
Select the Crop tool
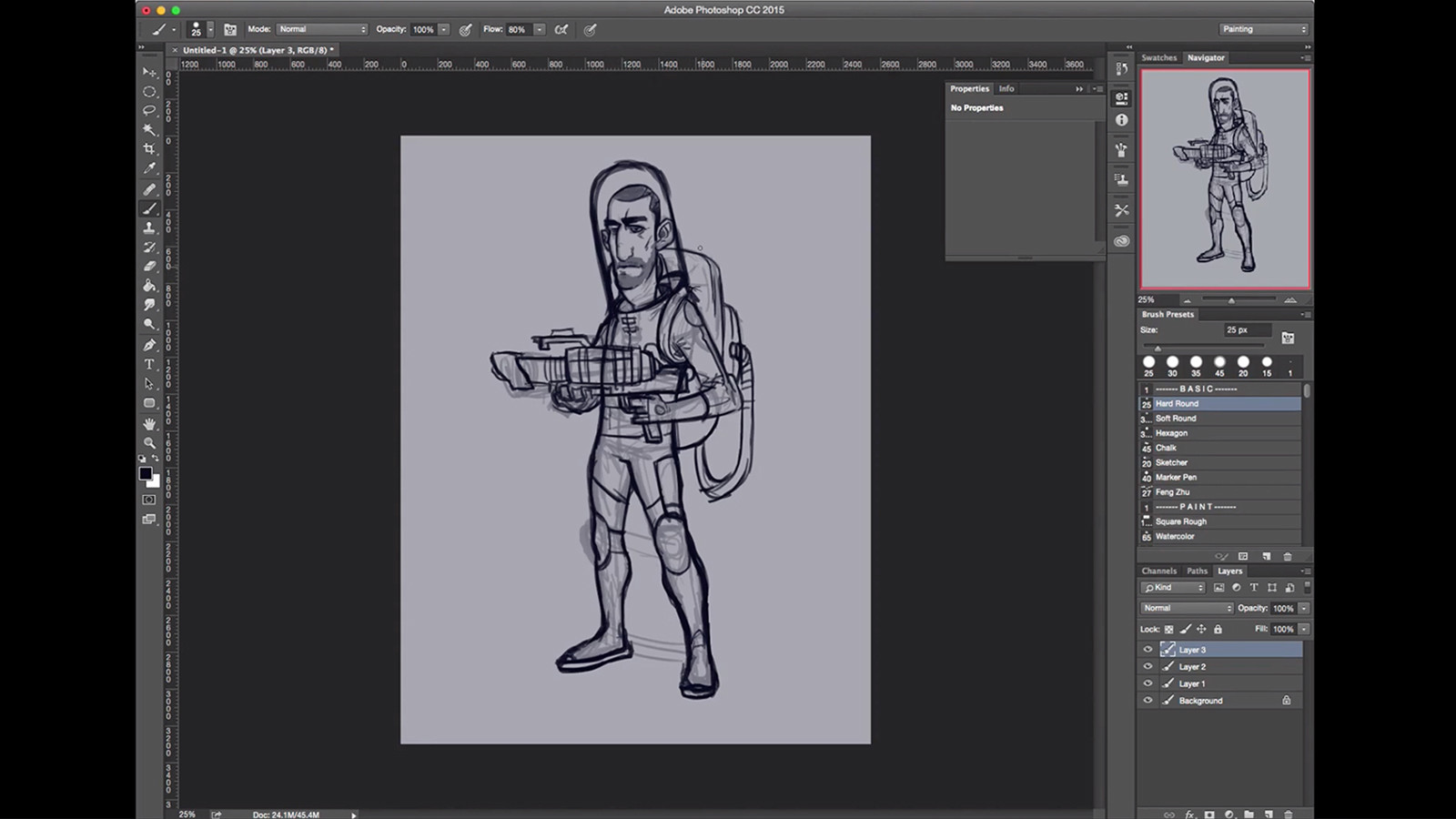coord(150,149)
